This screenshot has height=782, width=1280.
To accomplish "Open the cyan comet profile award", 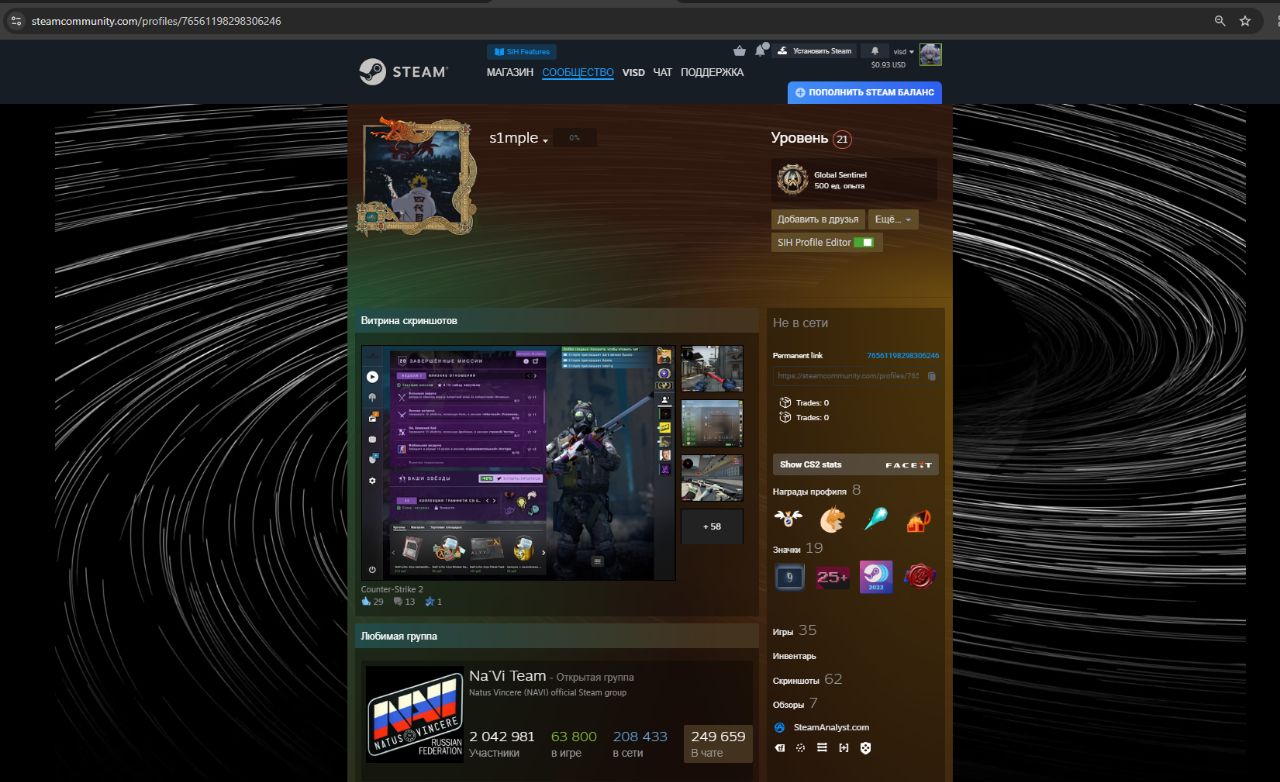I will pos(876,519).
